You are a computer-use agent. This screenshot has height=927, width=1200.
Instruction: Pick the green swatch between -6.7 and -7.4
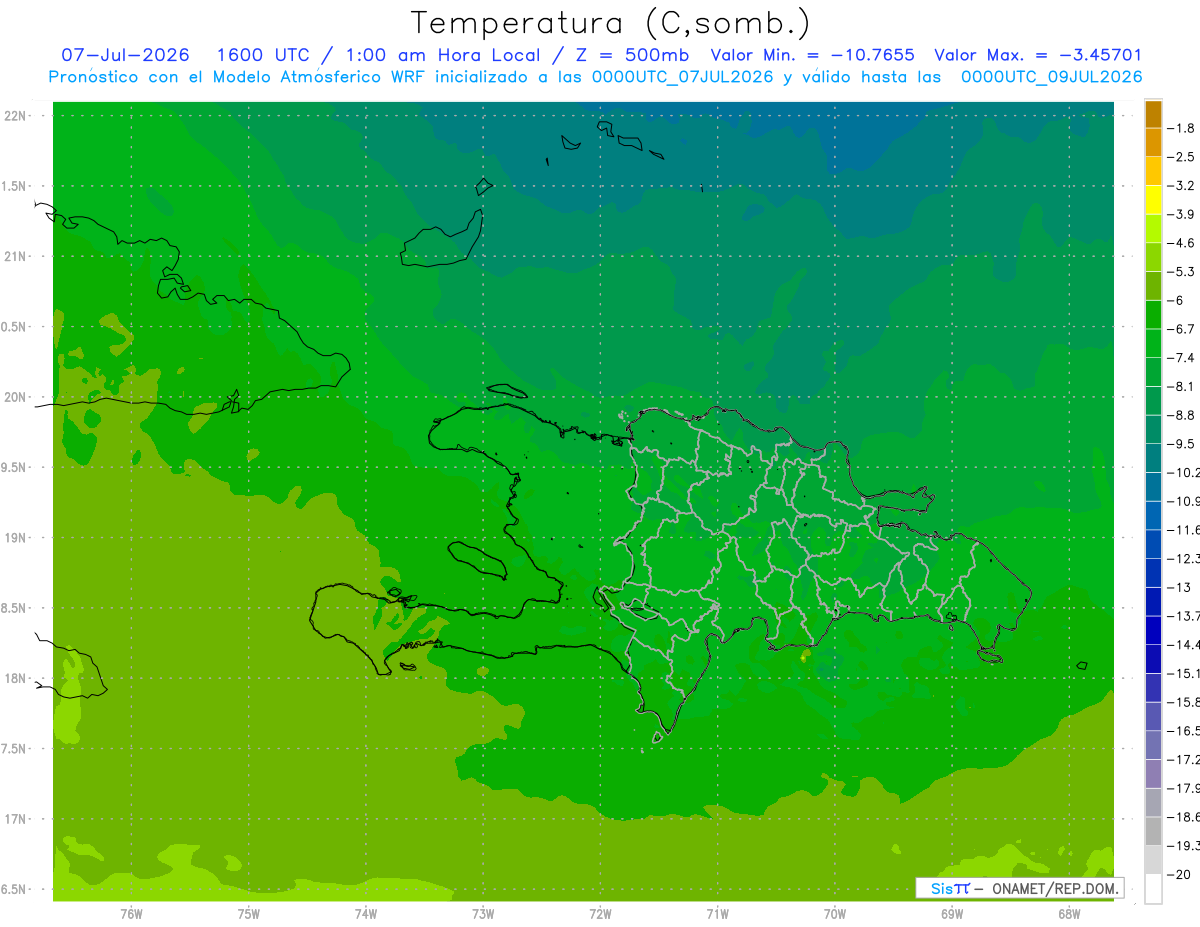[x=1153, y=344]
